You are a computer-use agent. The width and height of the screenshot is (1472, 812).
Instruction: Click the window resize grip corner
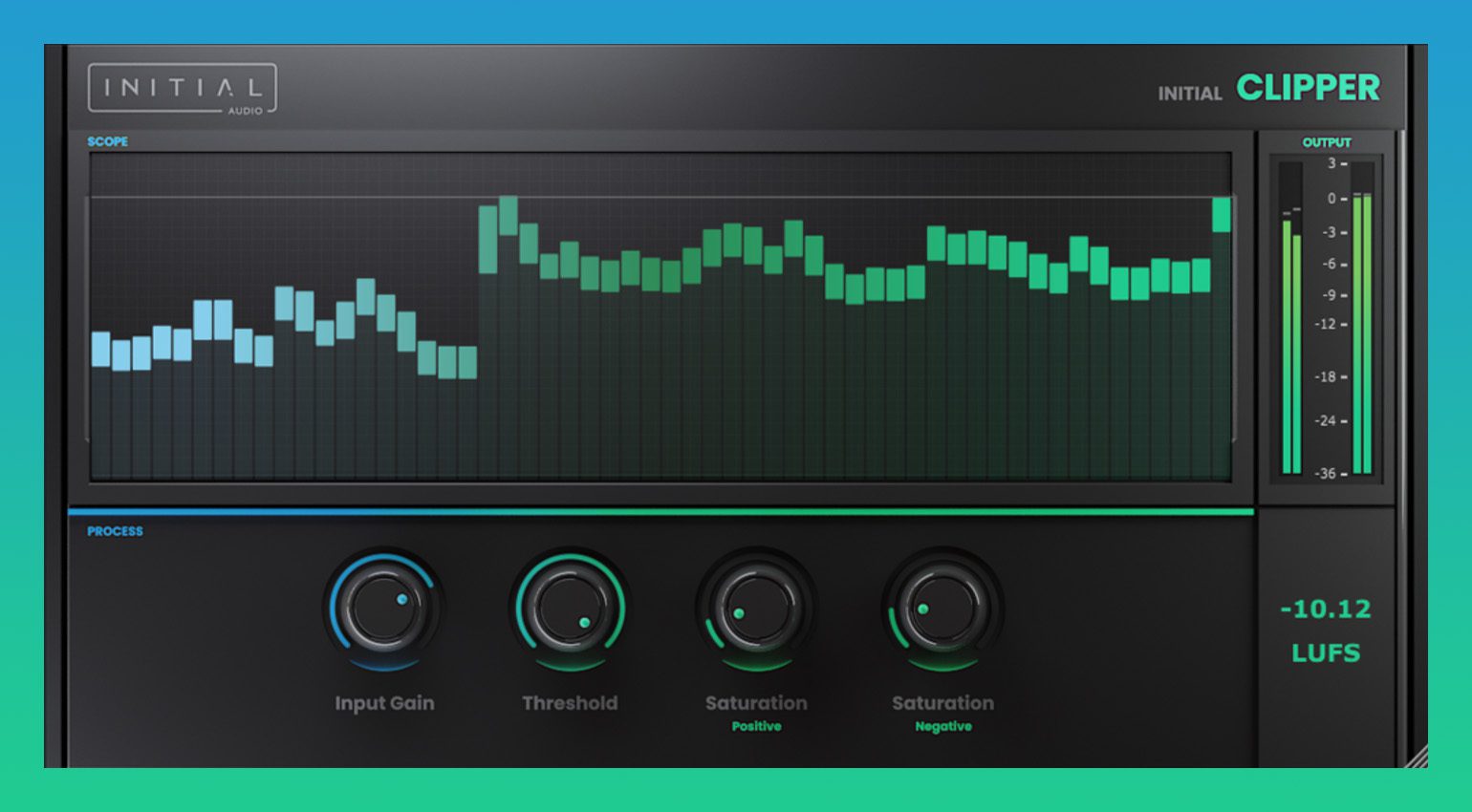coord(1416,756)
